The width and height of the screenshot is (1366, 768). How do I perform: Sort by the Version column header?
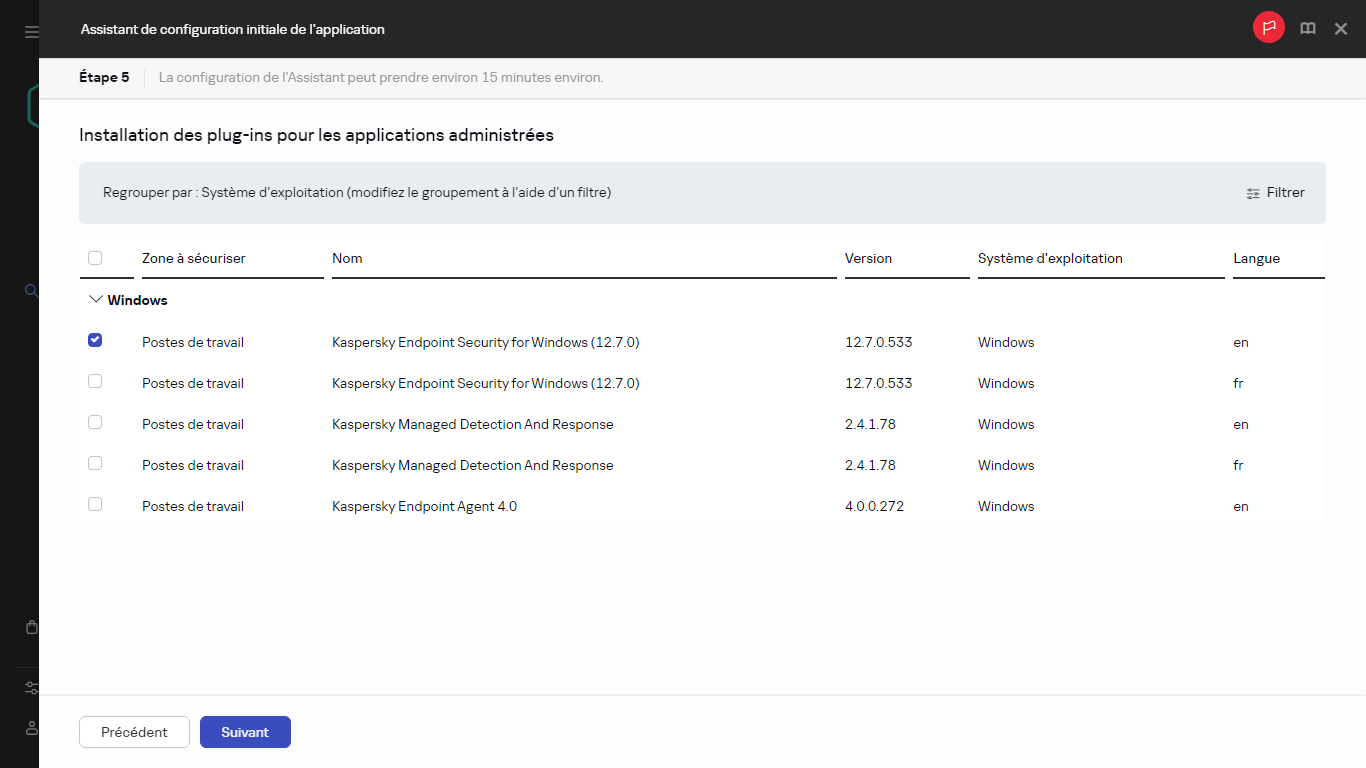pos(869,258)
